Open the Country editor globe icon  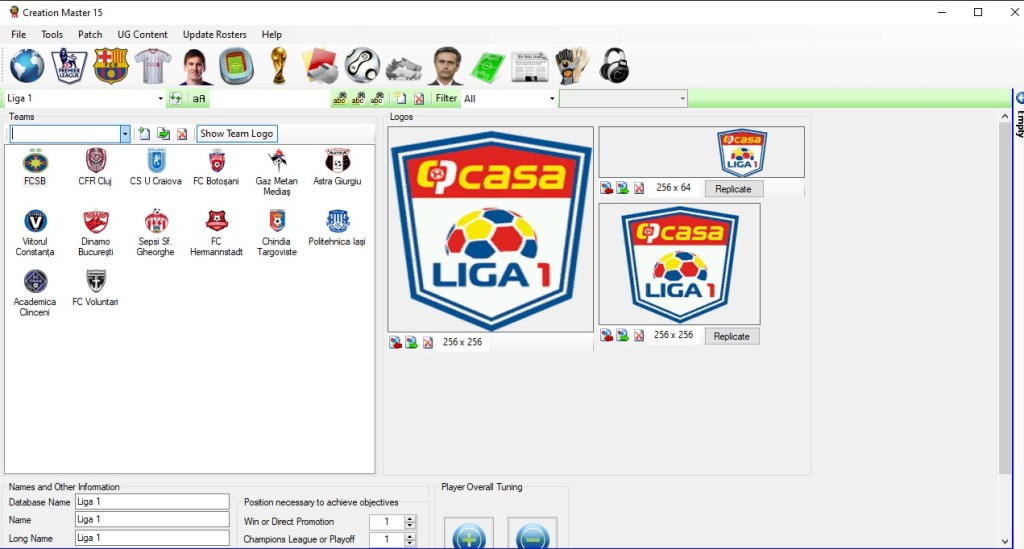tap(27, 66)
